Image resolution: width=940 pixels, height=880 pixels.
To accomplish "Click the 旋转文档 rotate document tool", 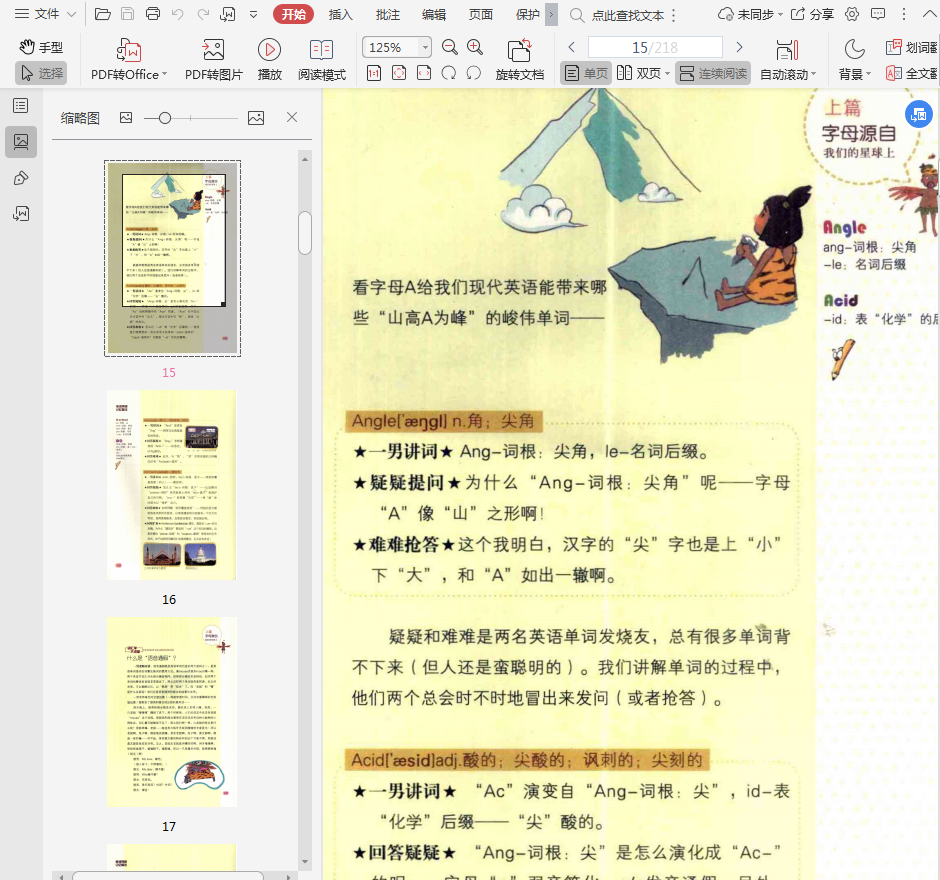I will (x=519, y=59).
